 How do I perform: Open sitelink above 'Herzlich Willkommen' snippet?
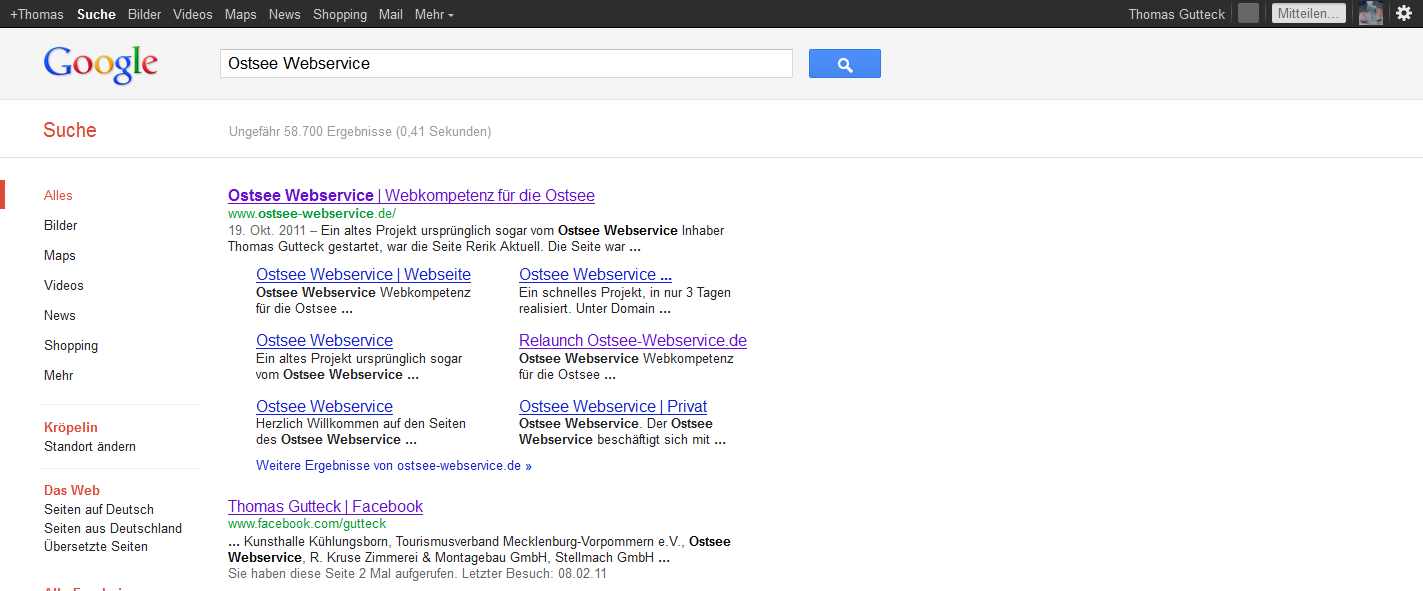pos(324,407)
